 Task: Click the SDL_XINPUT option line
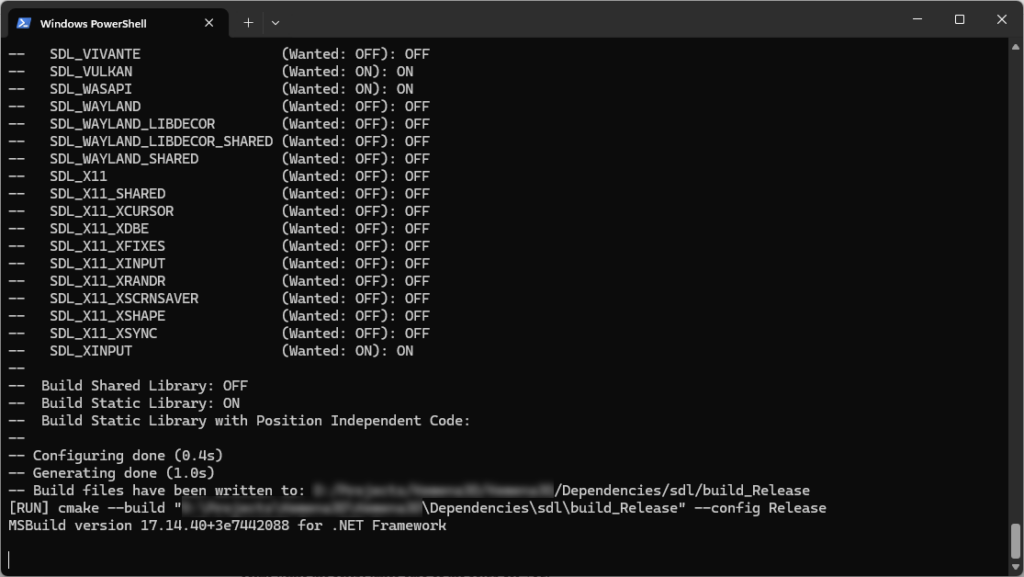click(211, 351)
